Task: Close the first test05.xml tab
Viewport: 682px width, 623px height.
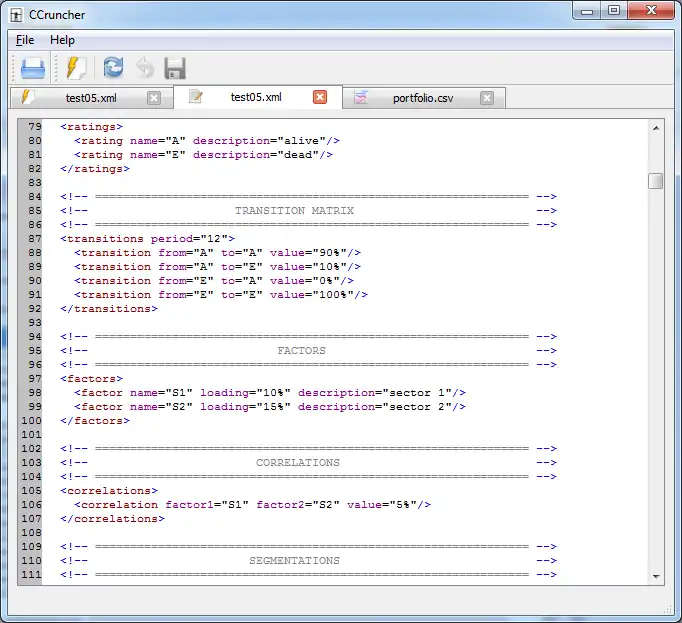Action: [153, 98]
